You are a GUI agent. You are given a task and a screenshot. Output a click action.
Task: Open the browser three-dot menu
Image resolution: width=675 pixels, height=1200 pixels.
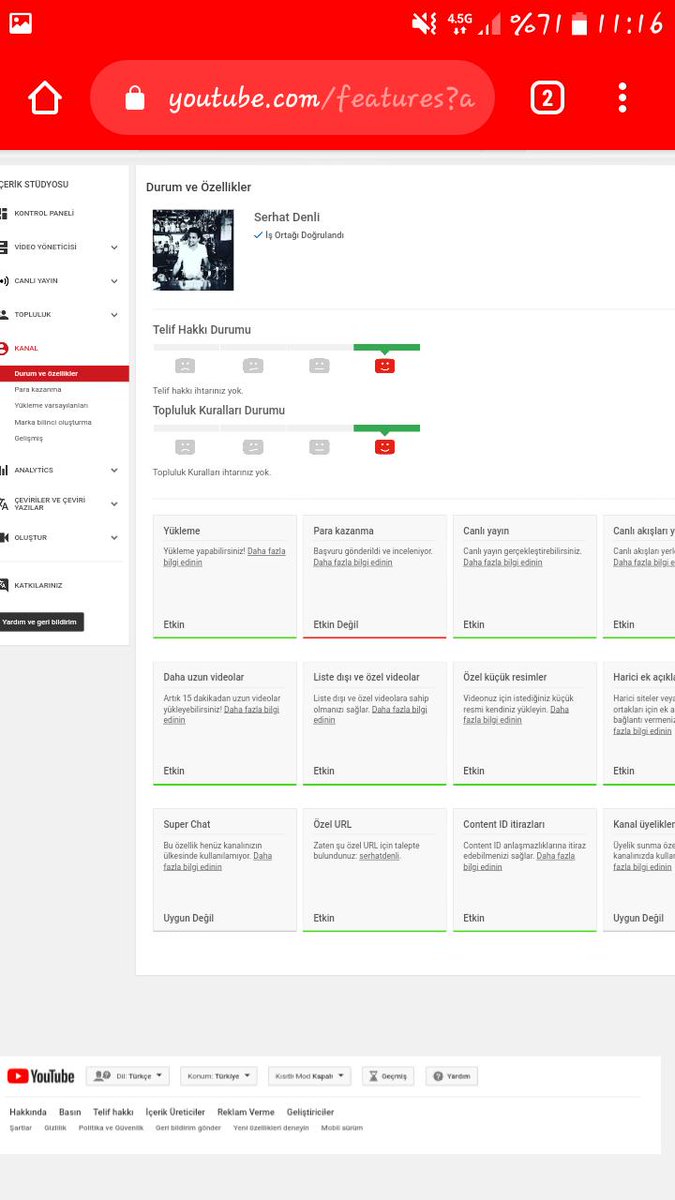pos(622,98)
